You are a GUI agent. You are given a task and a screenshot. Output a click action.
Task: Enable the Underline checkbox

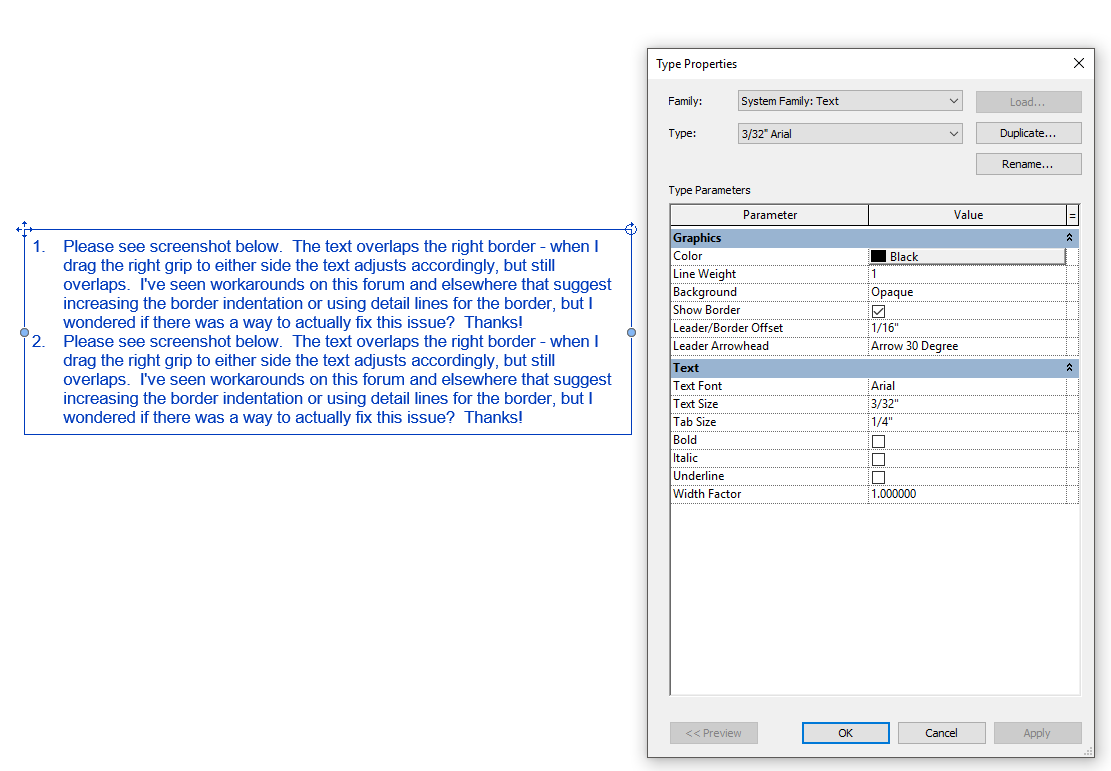877,476
